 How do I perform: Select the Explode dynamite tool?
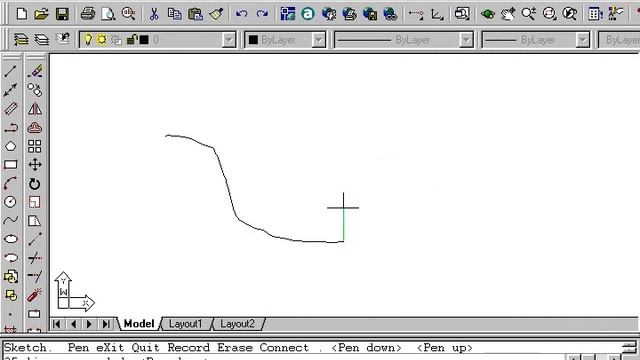35,295
